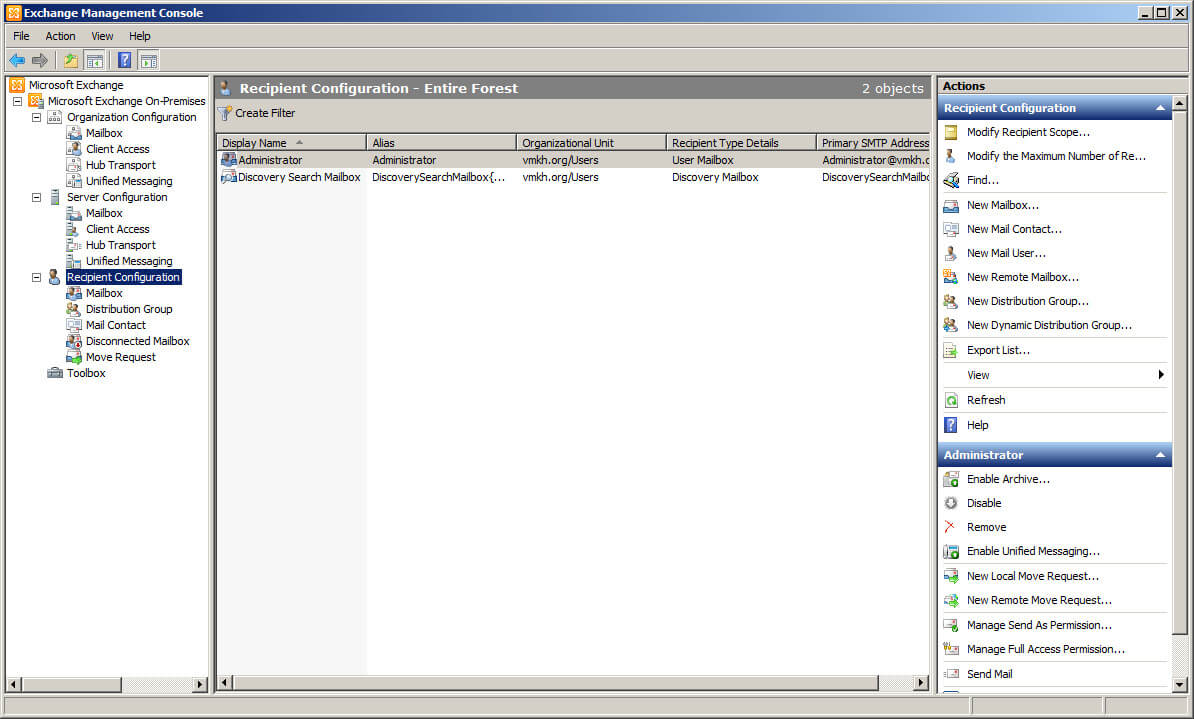Image resolution: width=1194 pixels, height=719 pixels.
Task: Toggle the Show/Hide Action Pane toolbar icon
Action: 148,60
